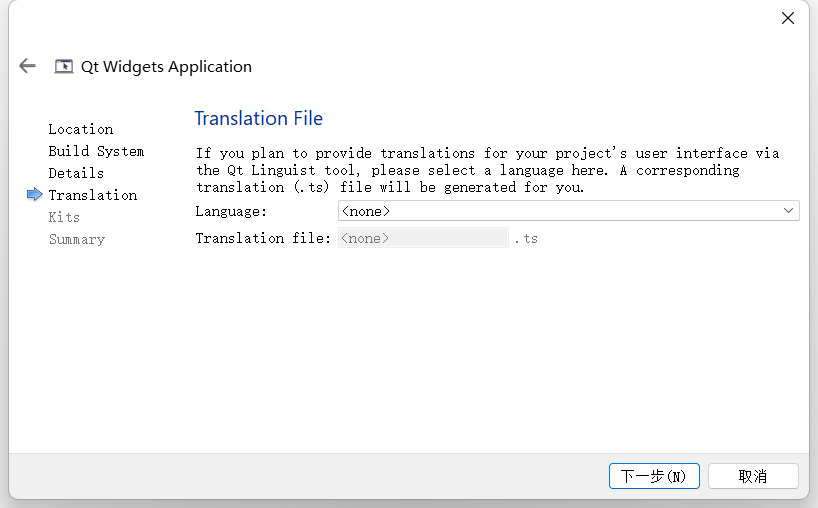This screenshot has width=818, height=508.
Task: Select the Build System wizard step
Action: 96,151
